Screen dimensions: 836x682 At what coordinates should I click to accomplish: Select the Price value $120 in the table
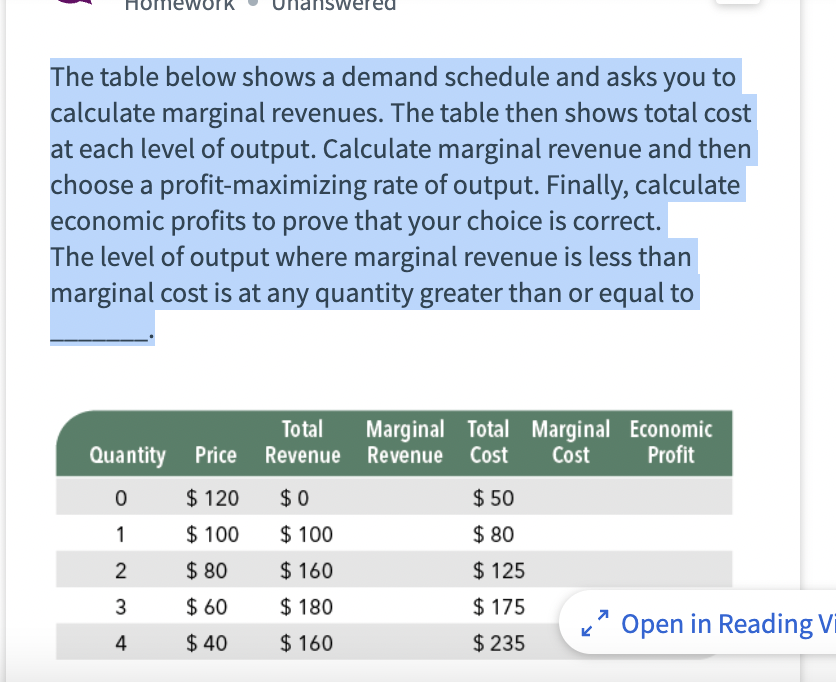pos(213,497)
